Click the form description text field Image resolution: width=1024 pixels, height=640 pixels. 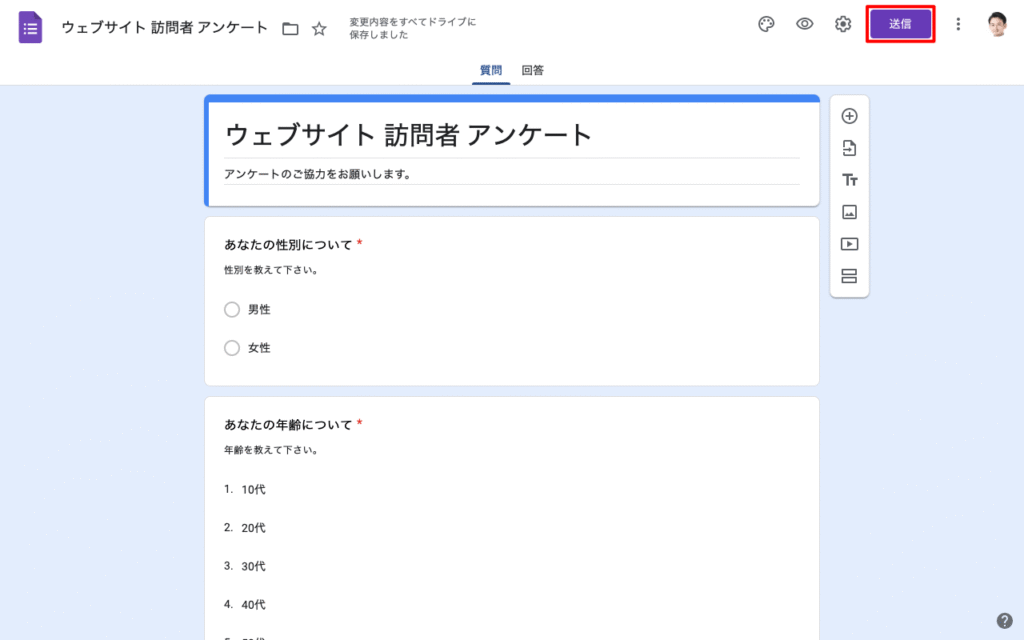click(510, 174)
